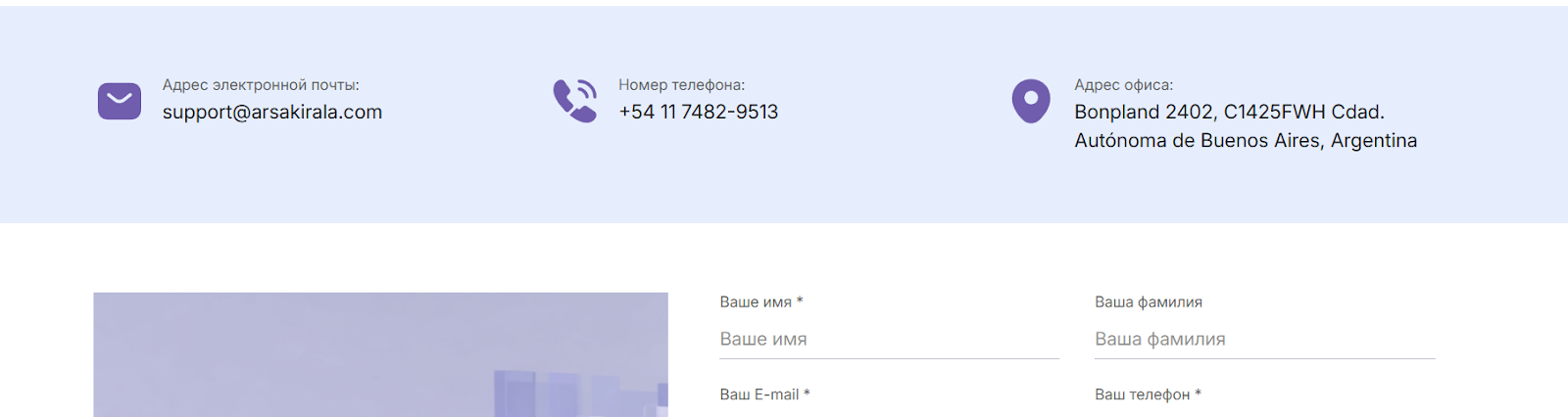Click the translucent blocks in the purple image
This screenshot has height=417, width=1568.
coord(578,394)
